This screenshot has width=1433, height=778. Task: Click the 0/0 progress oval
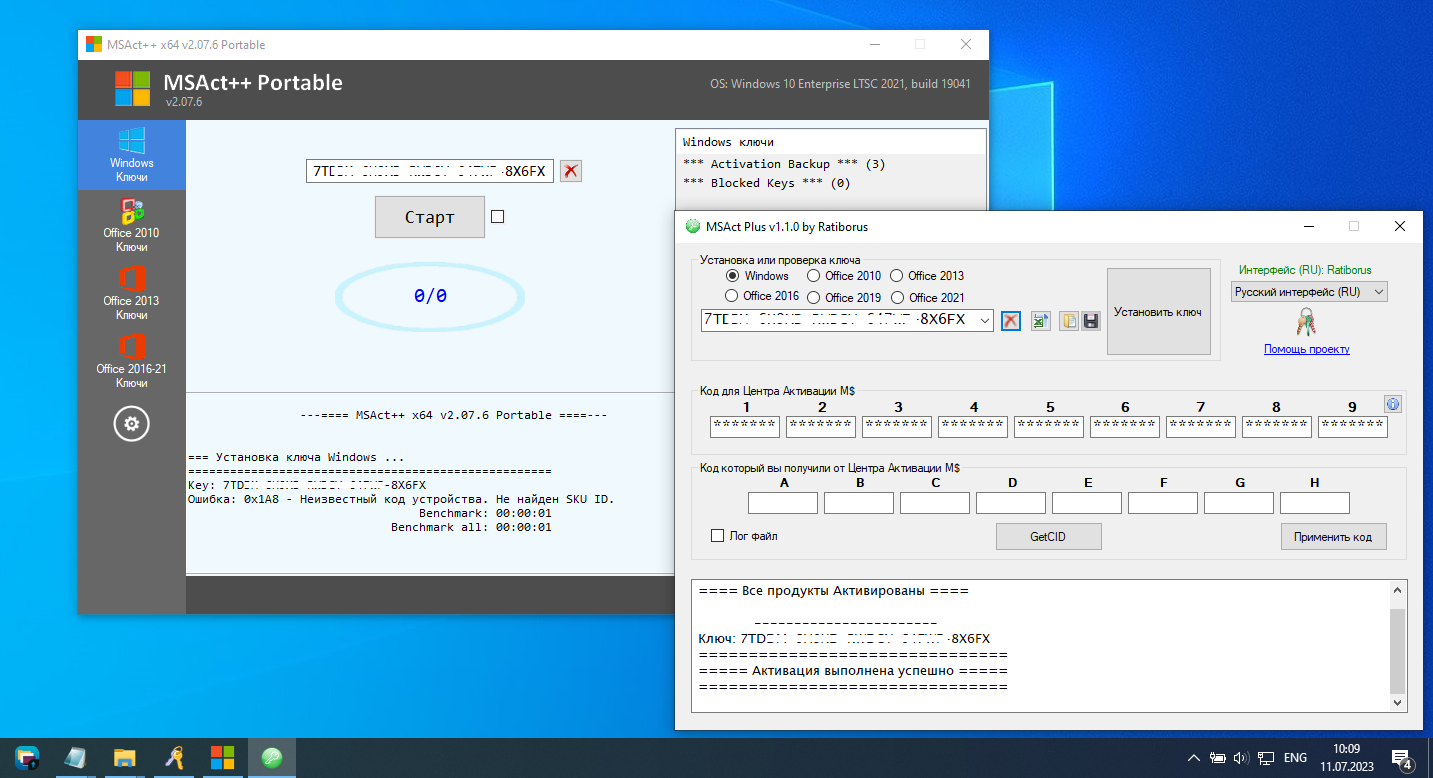430,296
